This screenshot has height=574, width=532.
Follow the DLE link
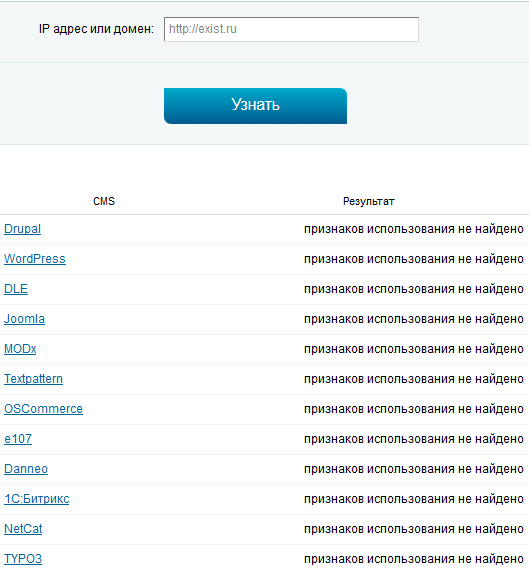(16, 289)
